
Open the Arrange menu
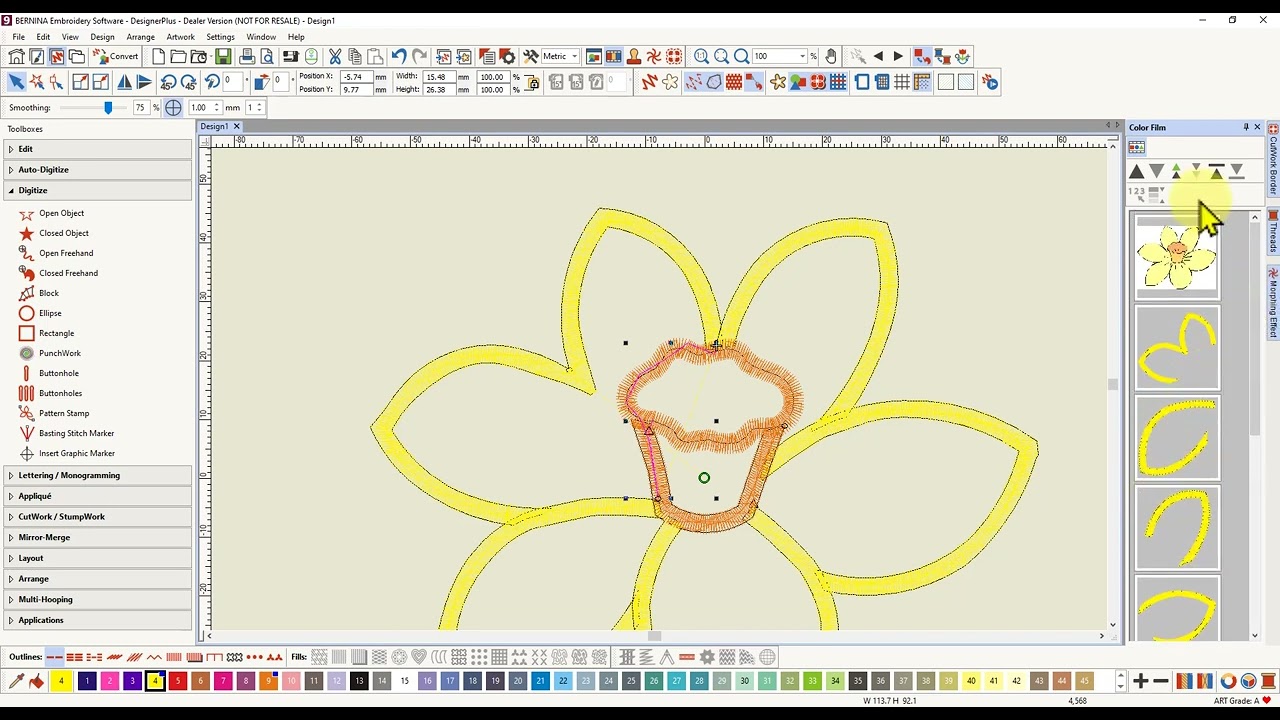(140, 37)
